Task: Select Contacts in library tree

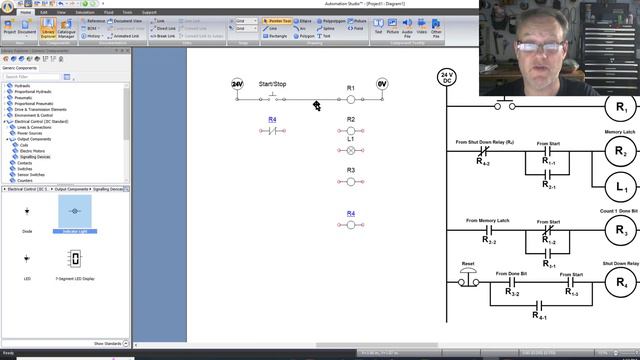Action: pyautogui.click(x=24, y=163)
